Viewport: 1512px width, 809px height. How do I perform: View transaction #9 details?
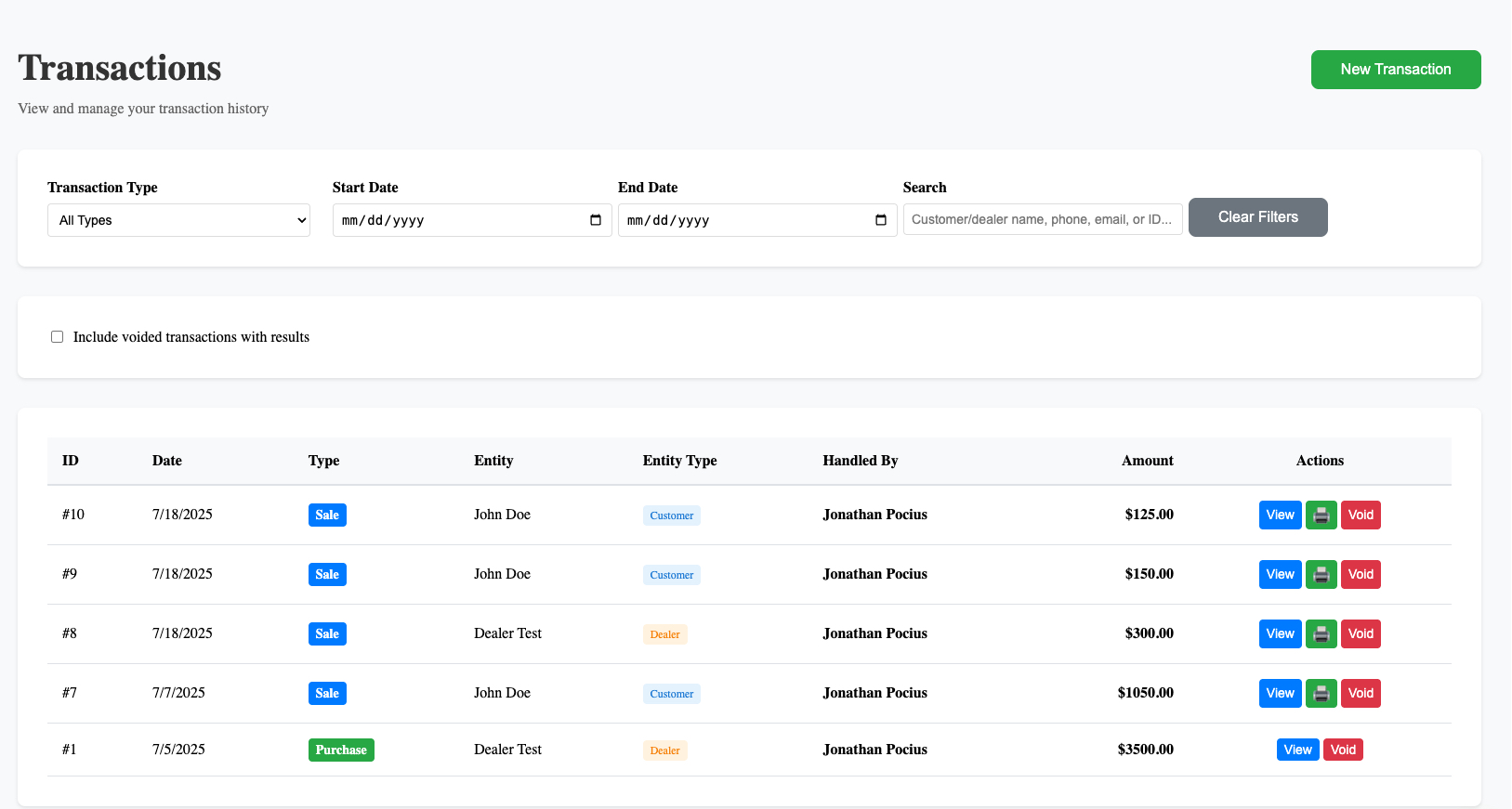click(1280, 574)
